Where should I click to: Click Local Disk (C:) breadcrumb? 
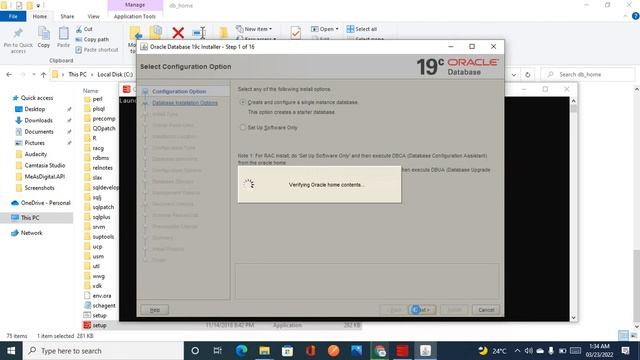coord(115,75)
